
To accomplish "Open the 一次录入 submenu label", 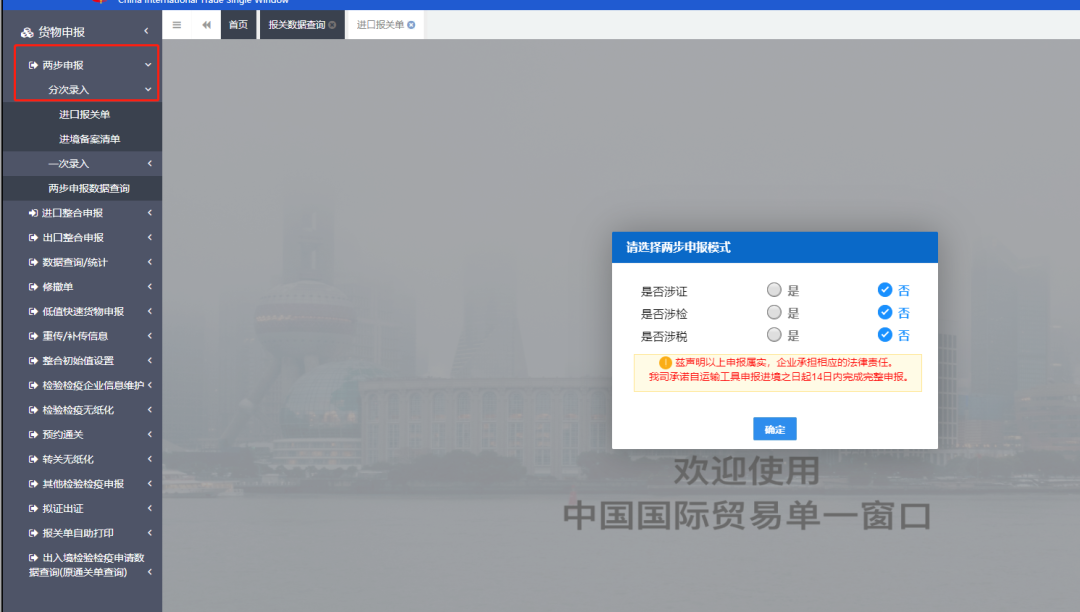I will click(x=68, y=164).
